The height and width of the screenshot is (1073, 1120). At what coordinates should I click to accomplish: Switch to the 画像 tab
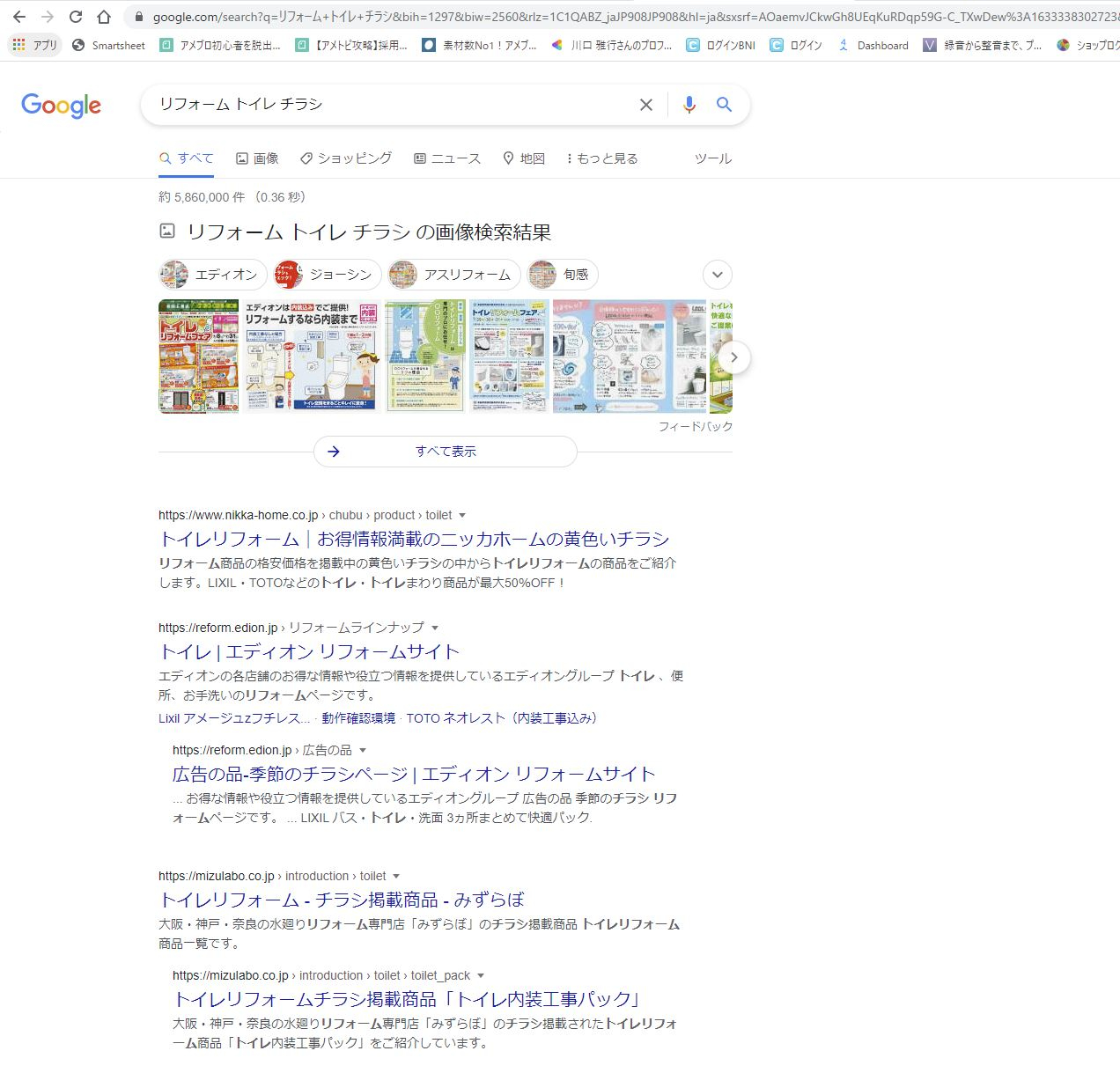click(256, 158)
